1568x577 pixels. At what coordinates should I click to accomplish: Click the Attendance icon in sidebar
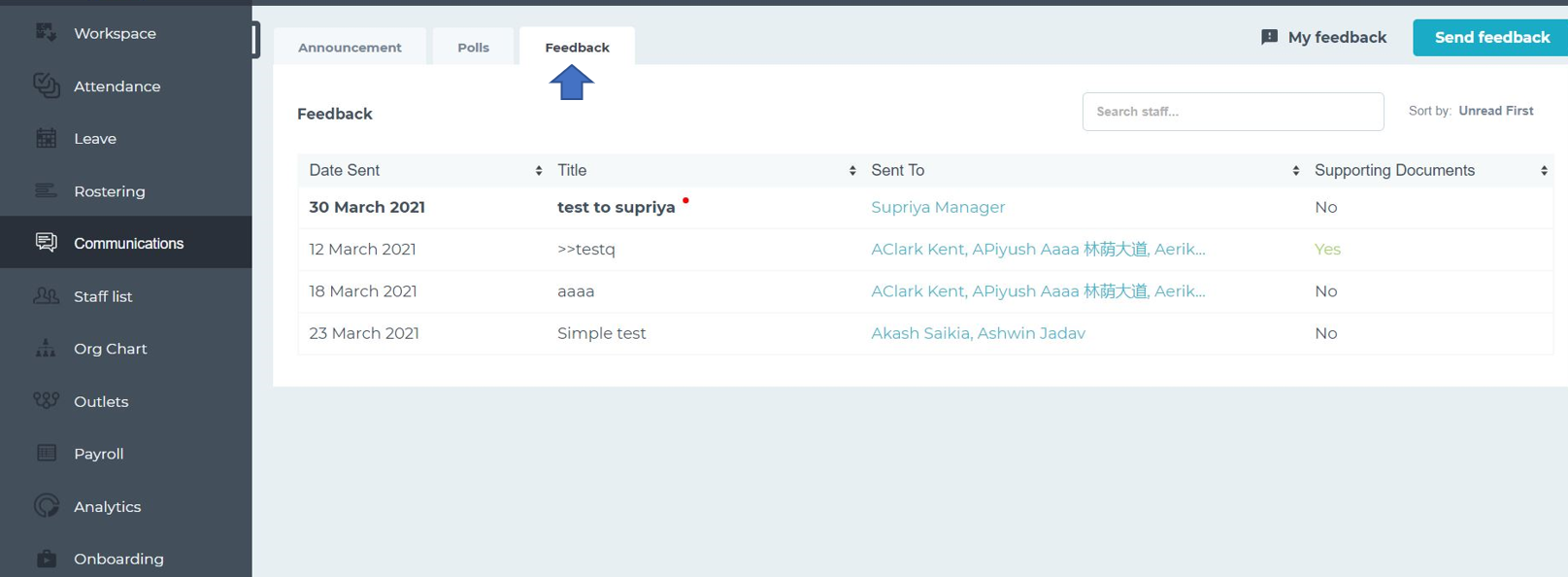point(46,85)
